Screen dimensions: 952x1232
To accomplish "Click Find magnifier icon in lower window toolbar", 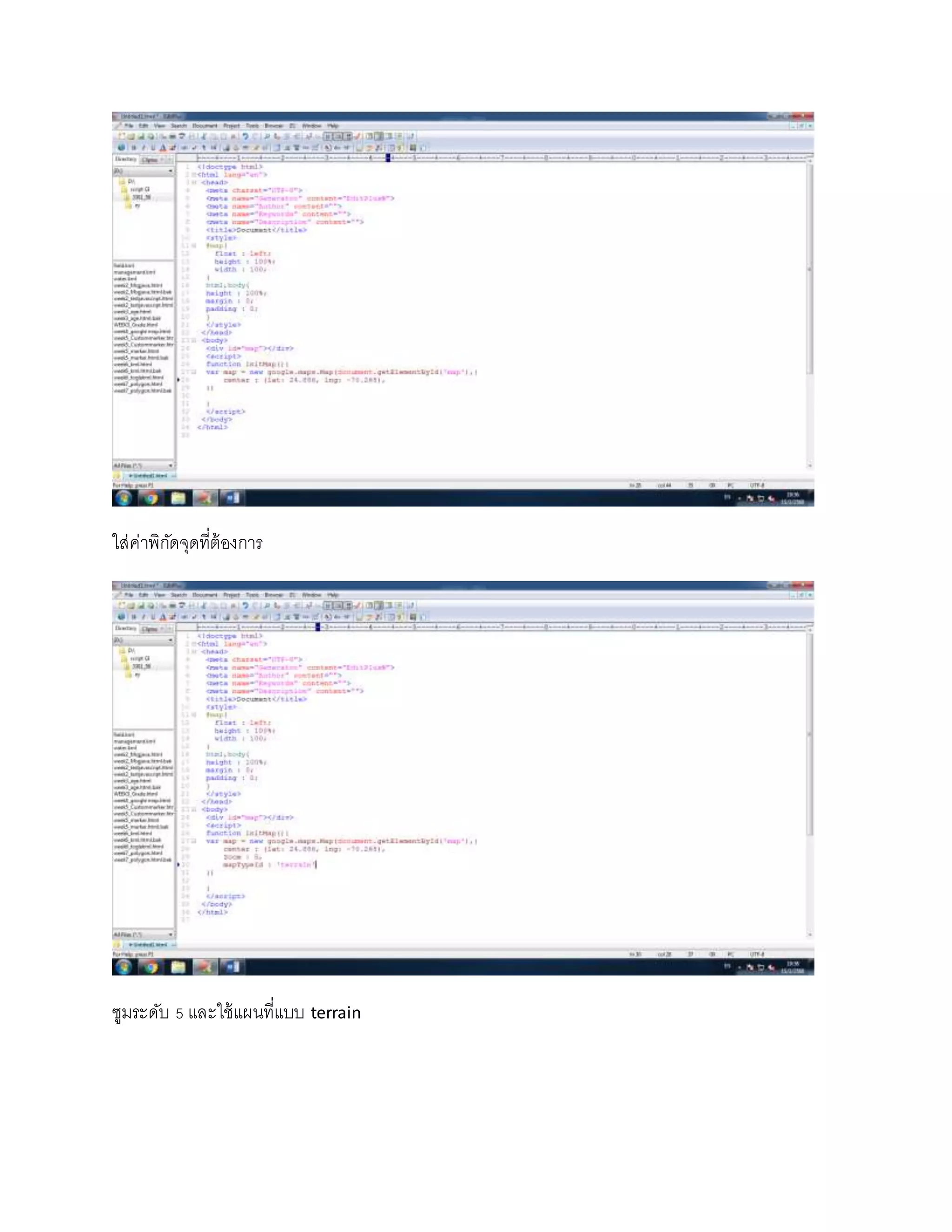I will (x=267, y=606).
